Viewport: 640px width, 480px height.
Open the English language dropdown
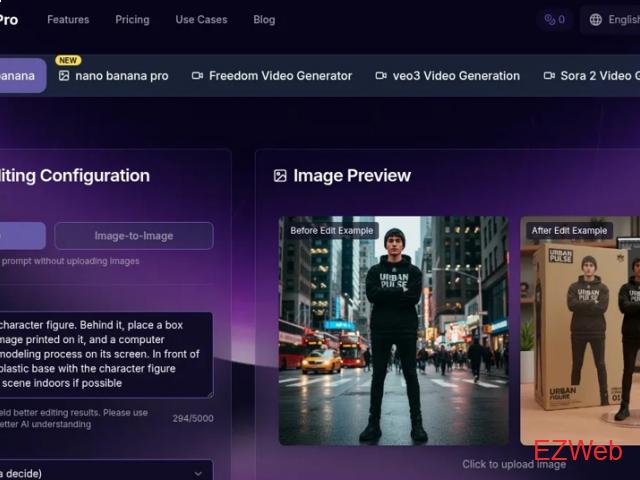click(x=615, y=19)
